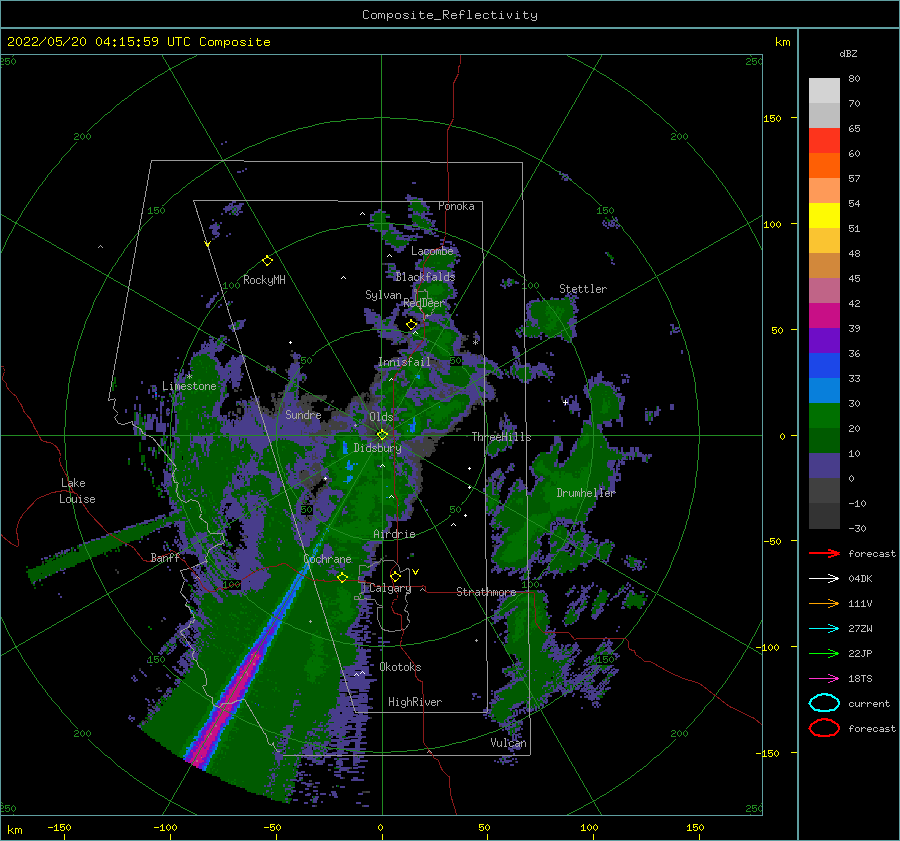Click the Vulcan city label

click(x=508, y=743)
